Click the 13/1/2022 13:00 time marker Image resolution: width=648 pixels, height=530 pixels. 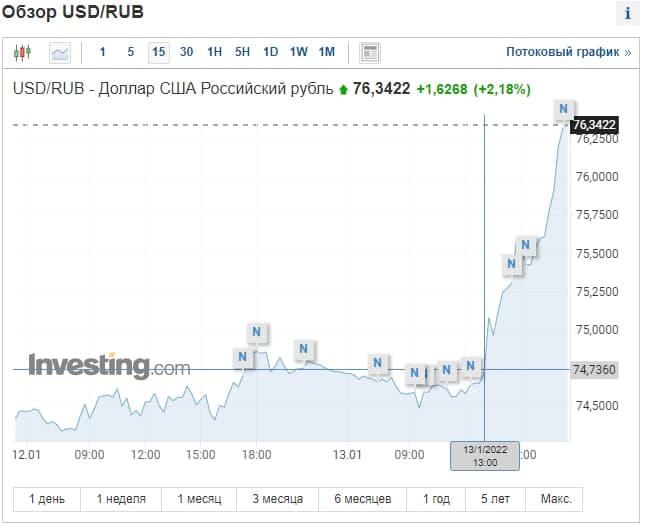coord(484,455)
